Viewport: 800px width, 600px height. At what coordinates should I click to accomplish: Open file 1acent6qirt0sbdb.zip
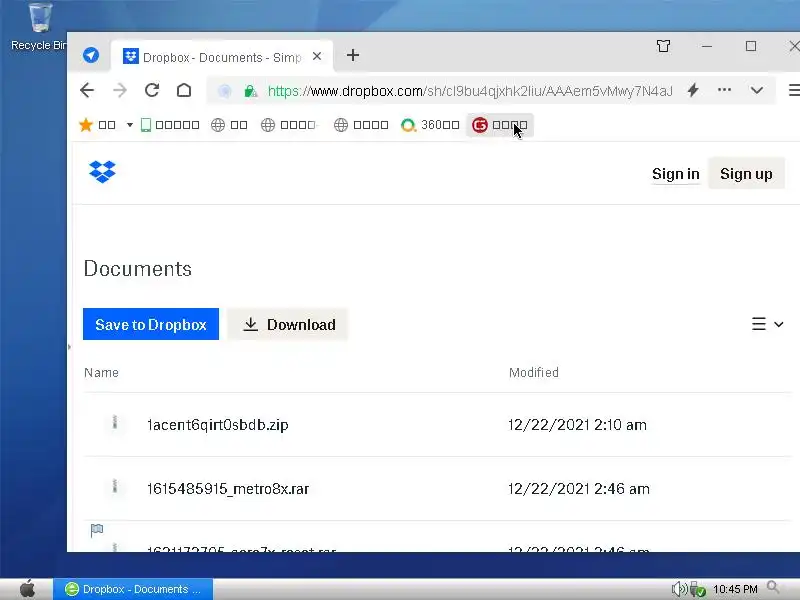point(217,425)
